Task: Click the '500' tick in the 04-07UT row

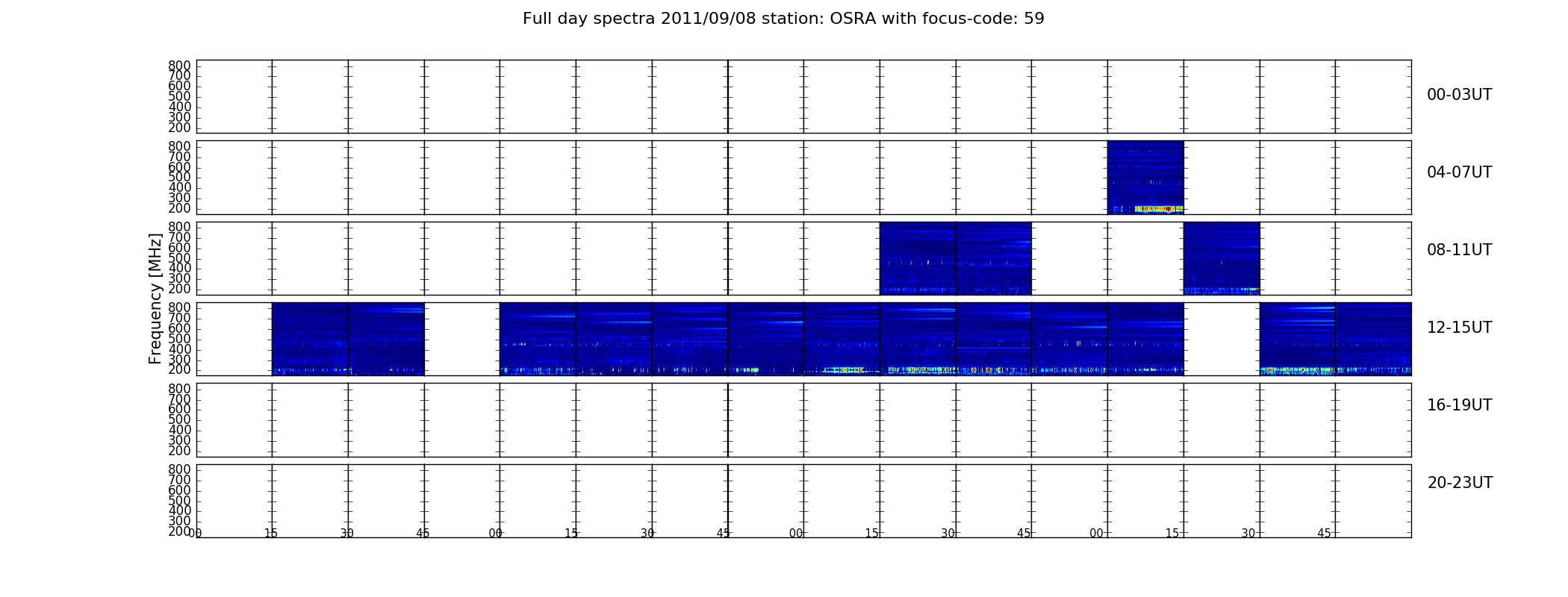Action: [179, 177]
